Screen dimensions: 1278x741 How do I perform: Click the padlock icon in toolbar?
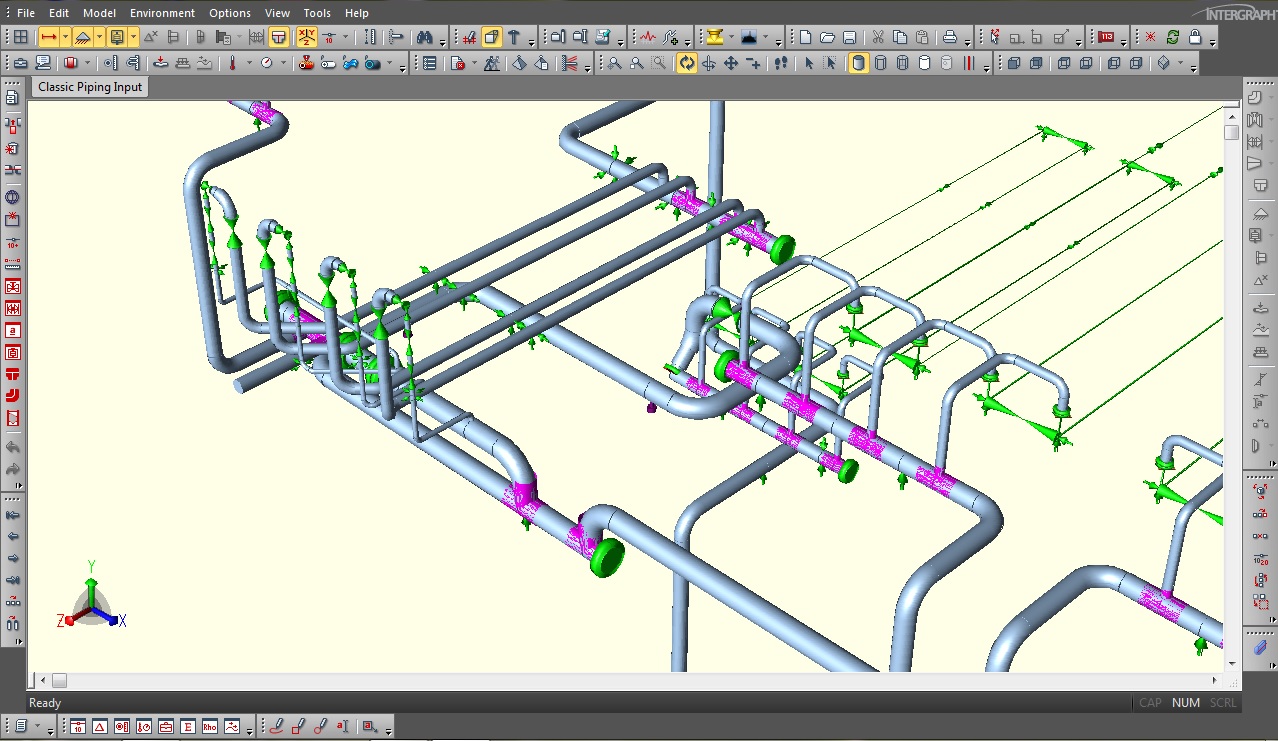point(1195,38)
